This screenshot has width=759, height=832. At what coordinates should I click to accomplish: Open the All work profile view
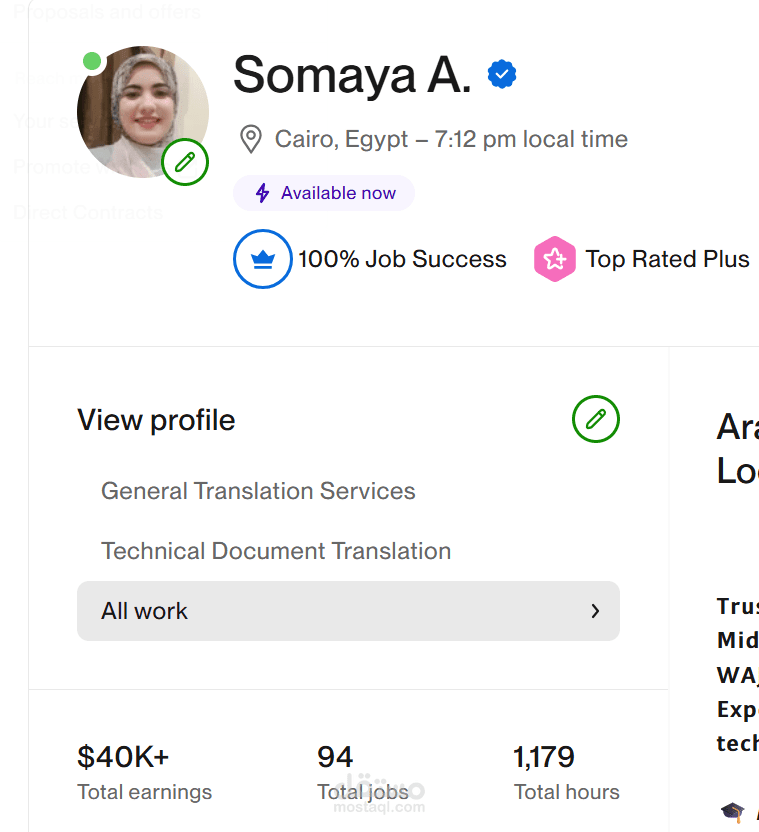pyautogui.click(x=348, y=611)
